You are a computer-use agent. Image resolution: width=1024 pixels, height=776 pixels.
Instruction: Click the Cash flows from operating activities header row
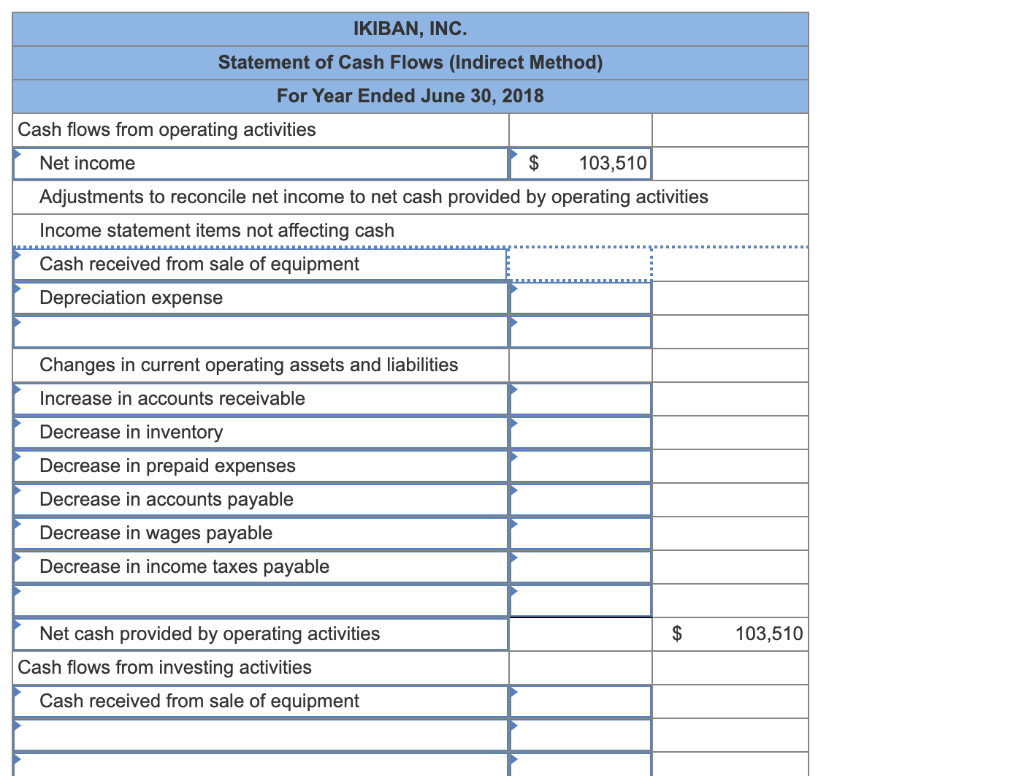260,130
